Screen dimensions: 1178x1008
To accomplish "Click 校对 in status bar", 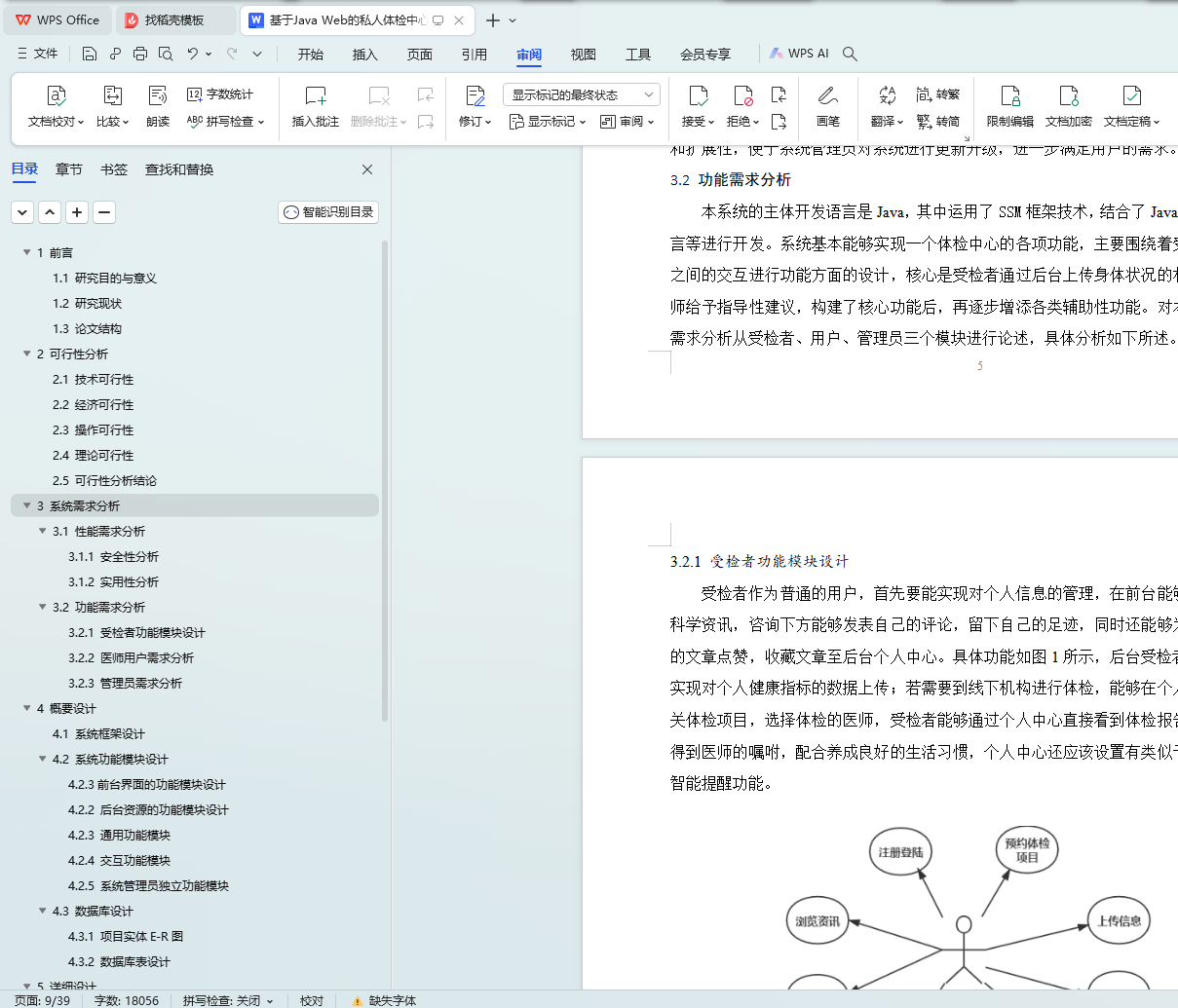I will coord(312,1000).
